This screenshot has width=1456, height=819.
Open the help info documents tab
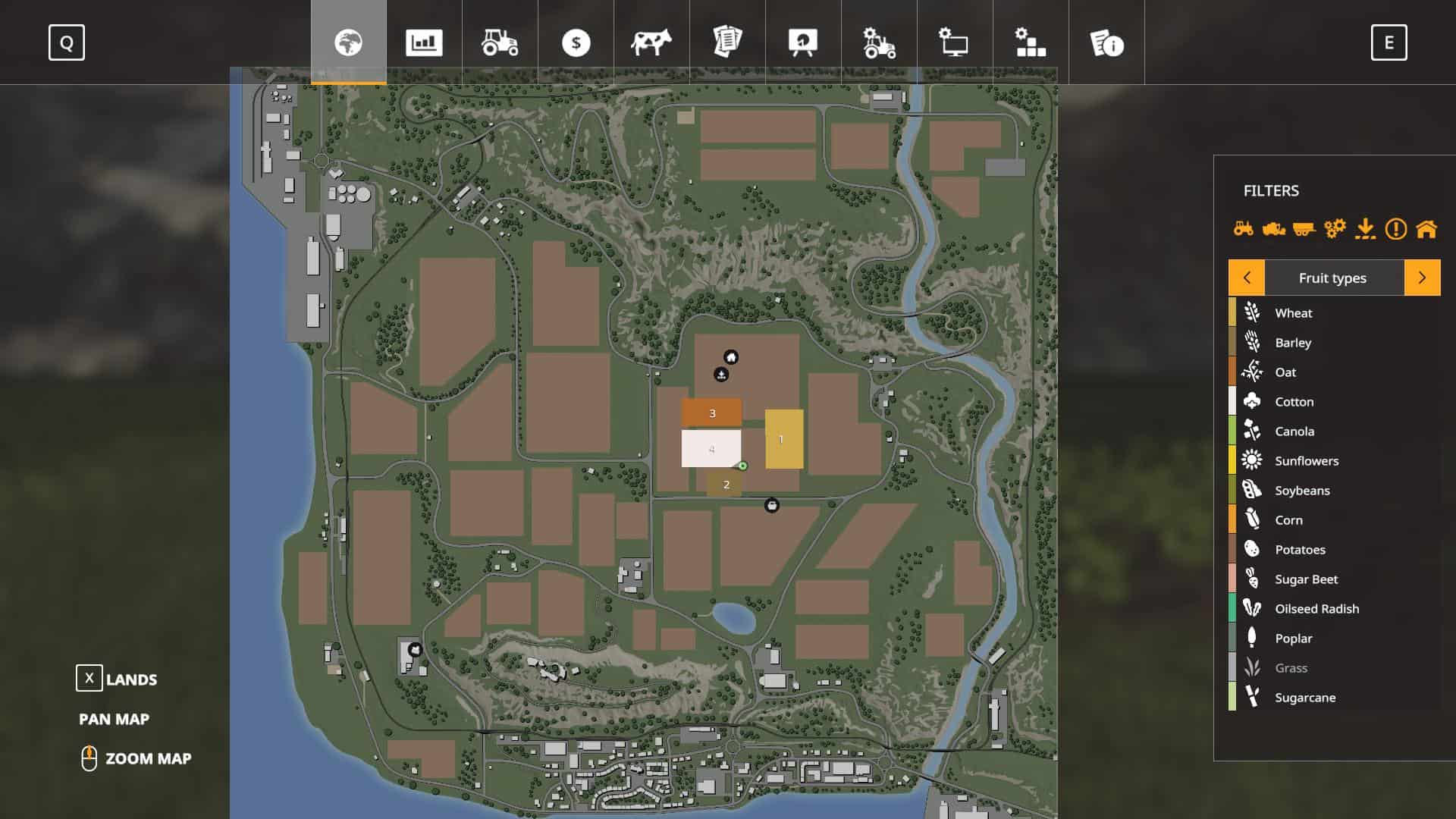(x=1106, y=42)
